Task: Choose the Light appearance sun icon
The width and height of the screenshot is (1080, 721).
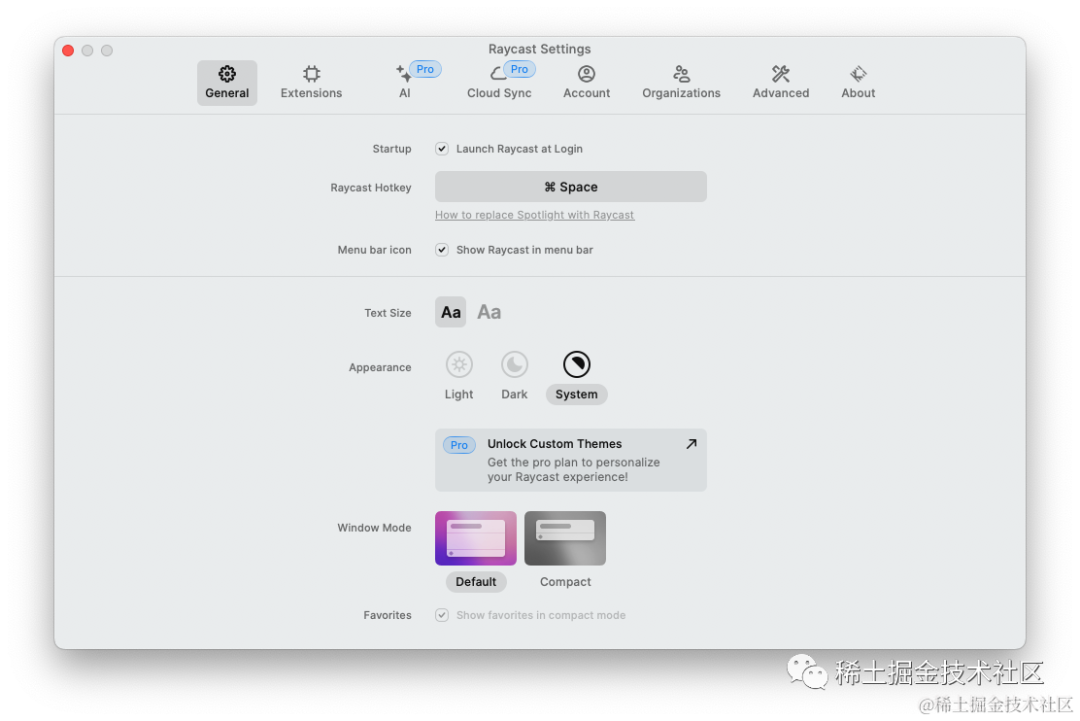Action: [x=459, y=365]
